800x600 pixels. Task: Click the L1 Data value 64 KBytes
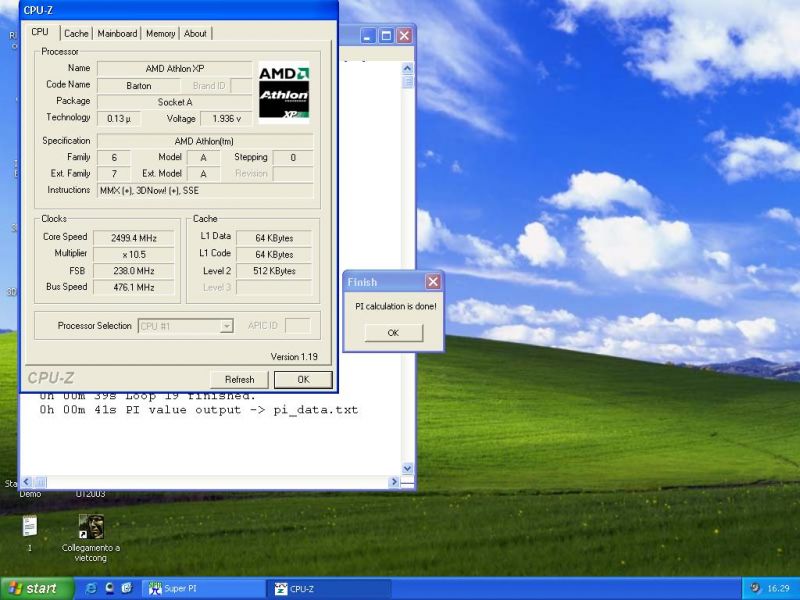click(x=274, y=238)
